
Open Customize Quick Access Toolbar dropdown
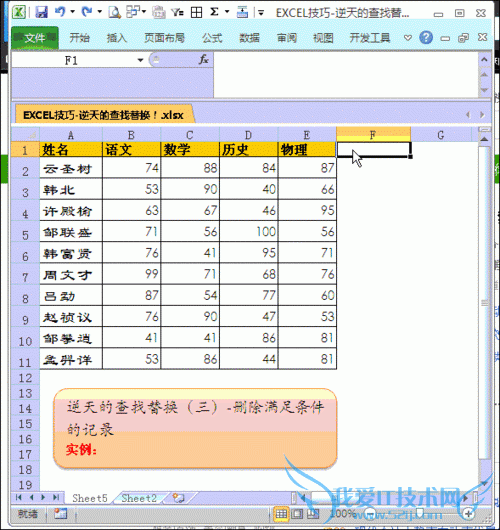pyautogui.click(x=261, y=13)
